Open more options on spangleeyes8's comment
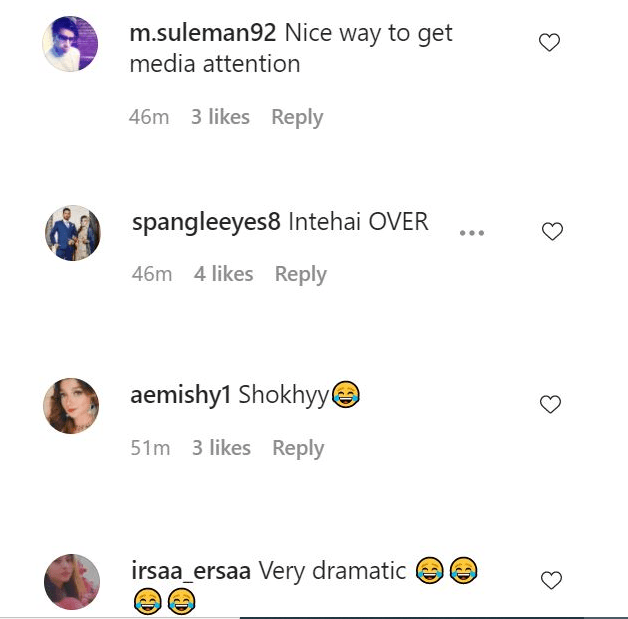This screenshot has width=628, height=619. point(471,233)
